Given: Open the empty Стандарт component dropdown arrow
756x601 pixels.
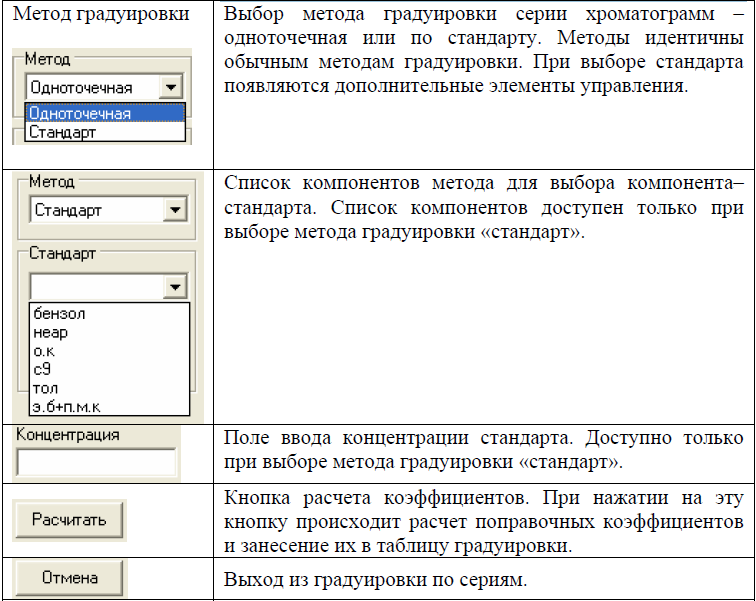Looking at the screenshot, I should click(175, 287).
